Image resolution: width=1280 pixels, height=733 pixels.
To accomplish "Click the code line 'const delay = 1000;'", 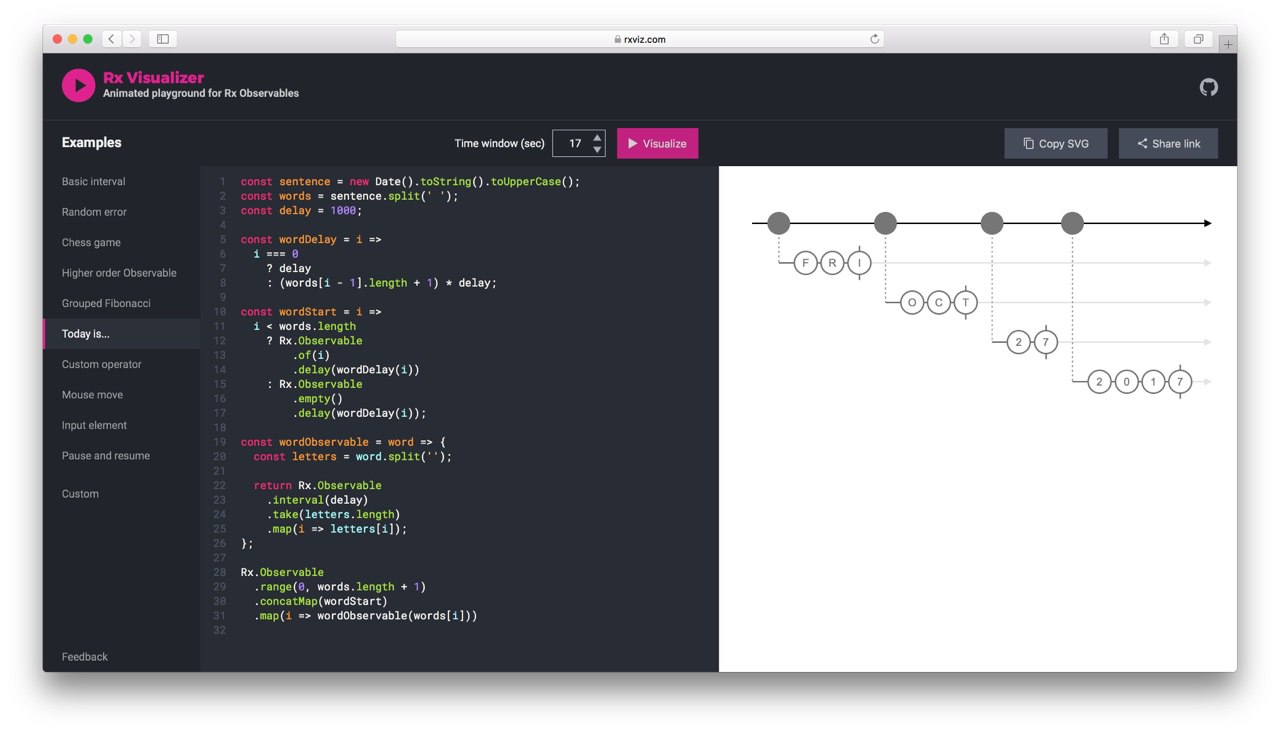I will click(x=301, y=211).
